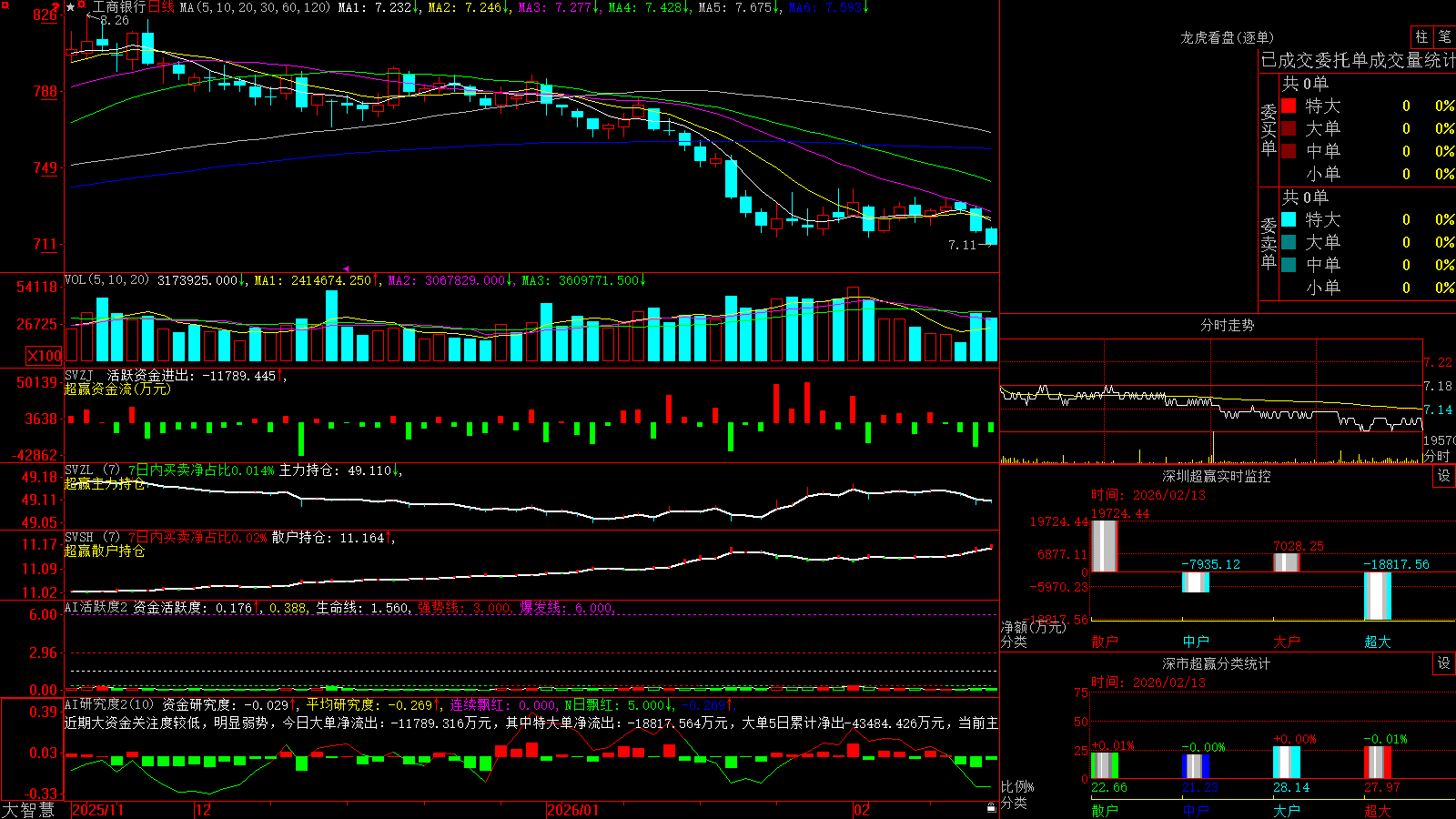Click teal 大单 swatch in 委卖单
The height and width of the screenshot is (819, 1456).
1289,242
